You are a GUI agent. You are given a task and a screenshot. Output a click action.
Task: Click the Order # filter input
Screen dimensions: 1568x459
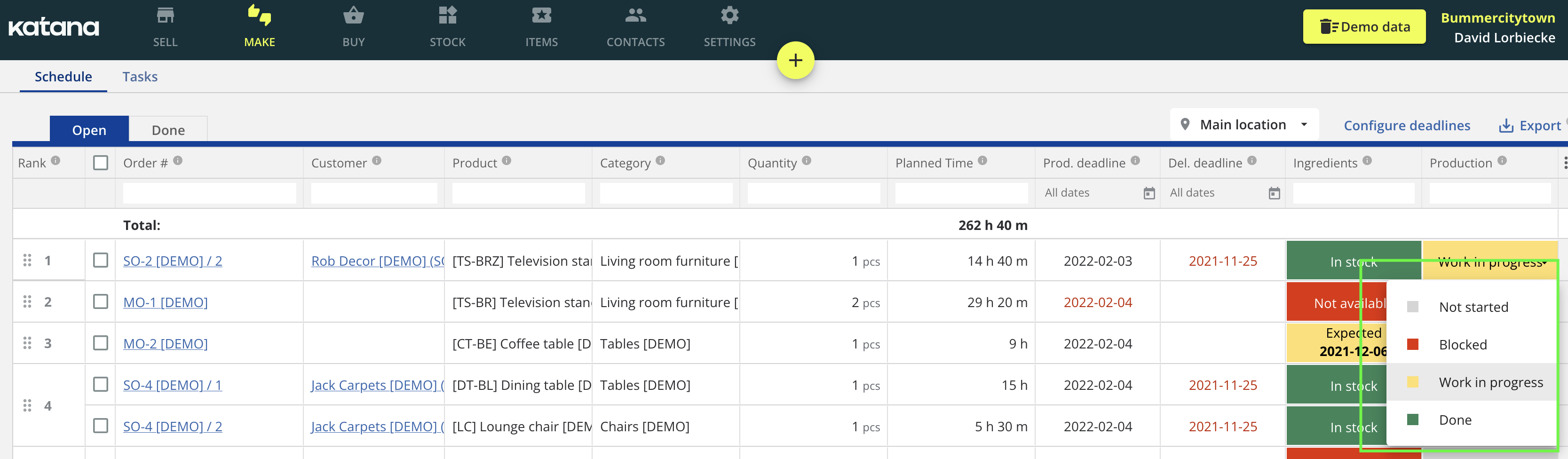[x=209, y=193]
